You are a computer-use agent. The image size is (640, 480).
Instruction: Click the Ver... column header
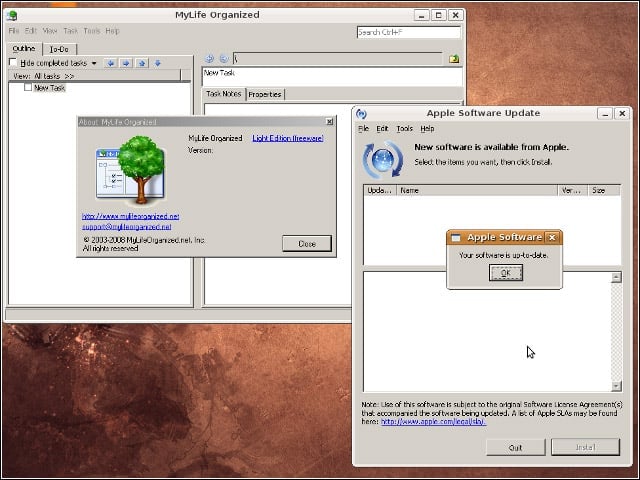(x=572, y=191)
